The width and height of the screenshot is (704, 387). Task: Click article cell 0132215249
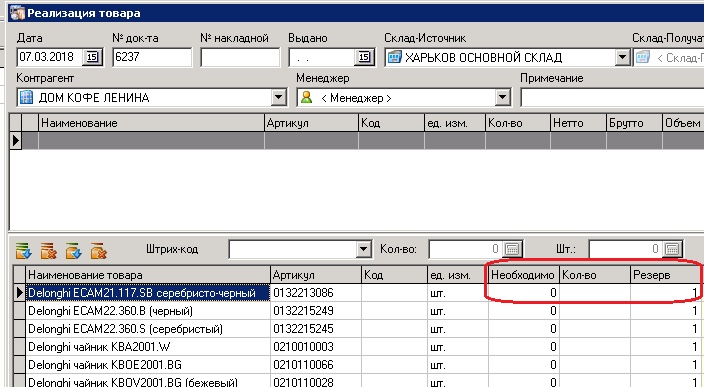(316, 311)
